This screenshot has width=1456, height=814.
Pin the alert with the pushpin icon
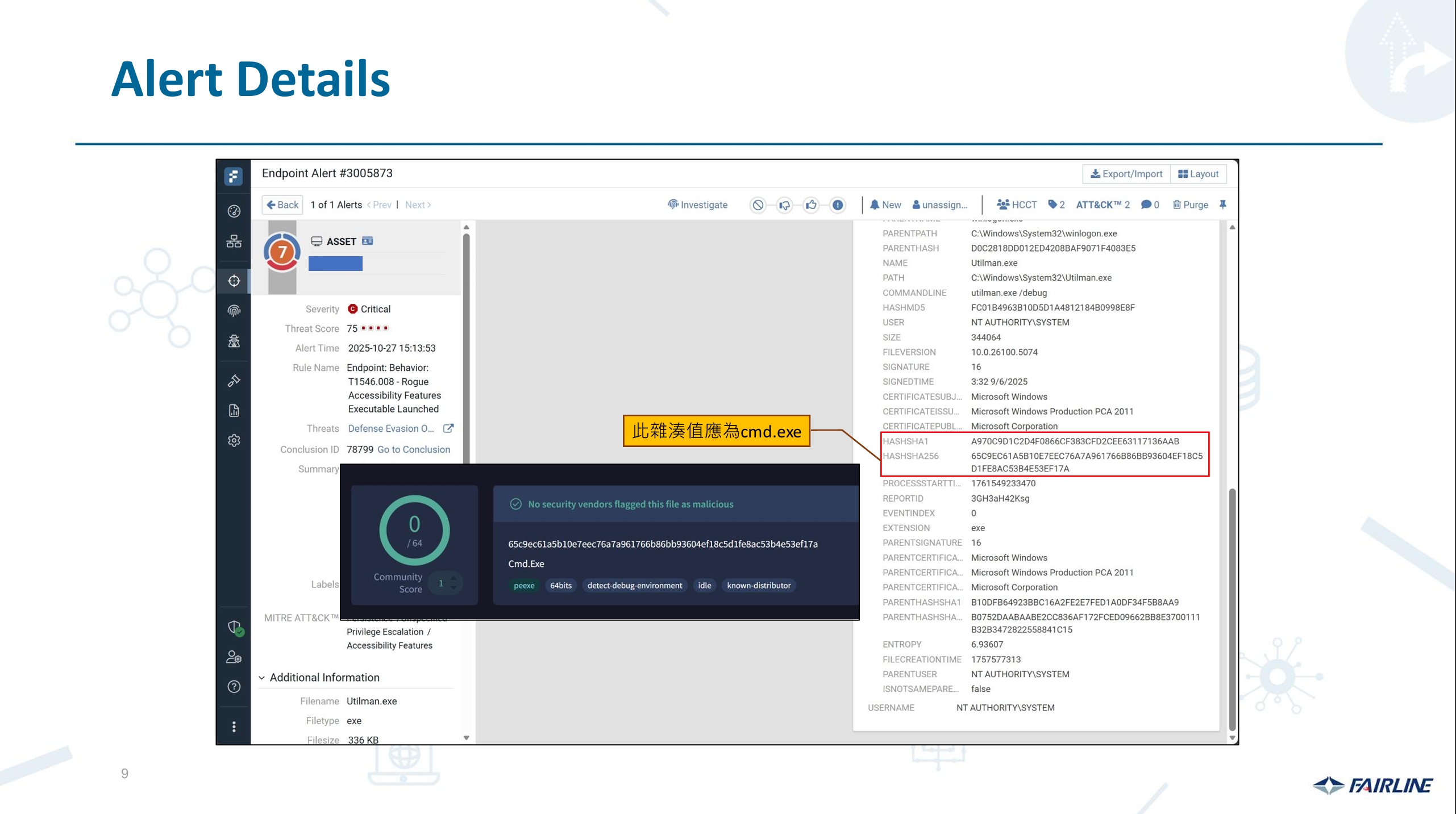pos(1222,204)
